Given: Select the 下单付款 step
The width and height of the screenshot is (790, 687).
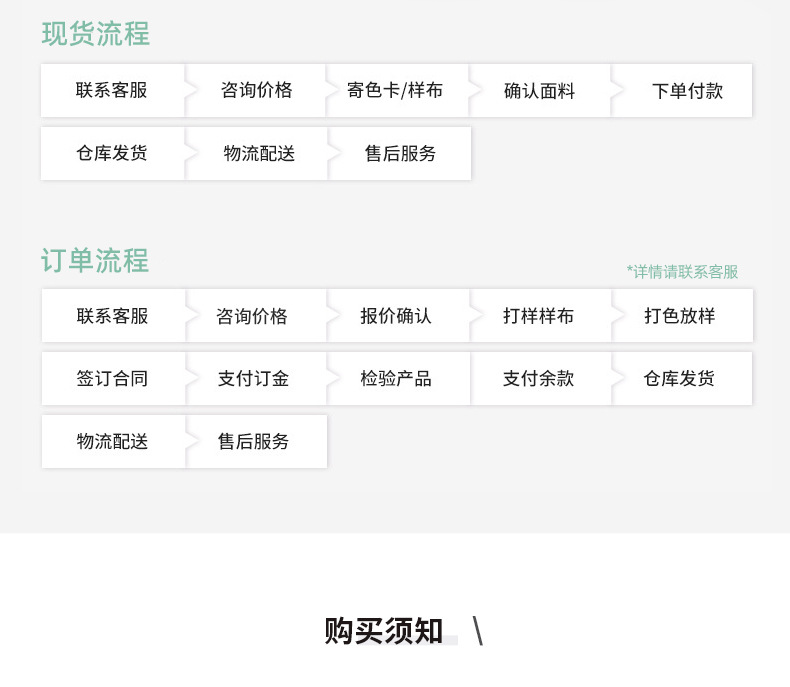Looking at the screenshot, I should point(682,91).
